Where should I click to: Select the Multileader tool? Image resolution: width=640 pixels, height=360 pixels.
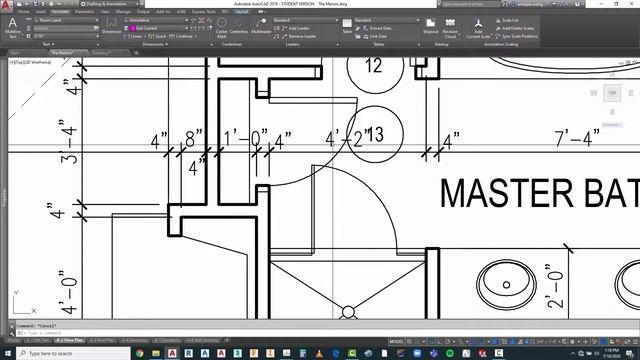click(x=261, y=26)
